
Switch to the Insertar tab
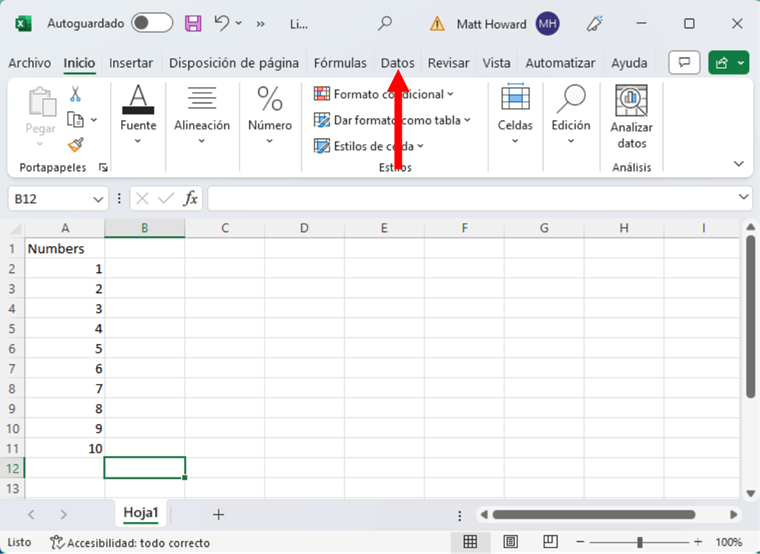click(131, 63)
